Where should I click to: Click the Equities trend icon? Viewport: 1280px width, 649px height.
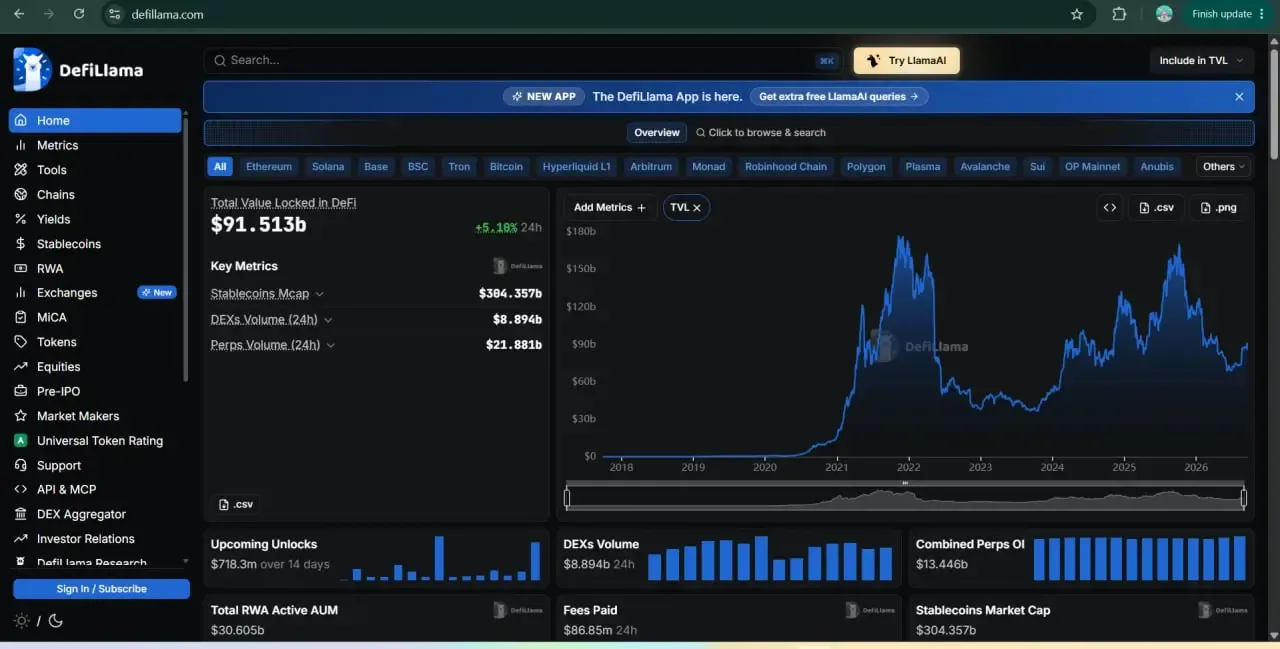click(x=20, y=367)
